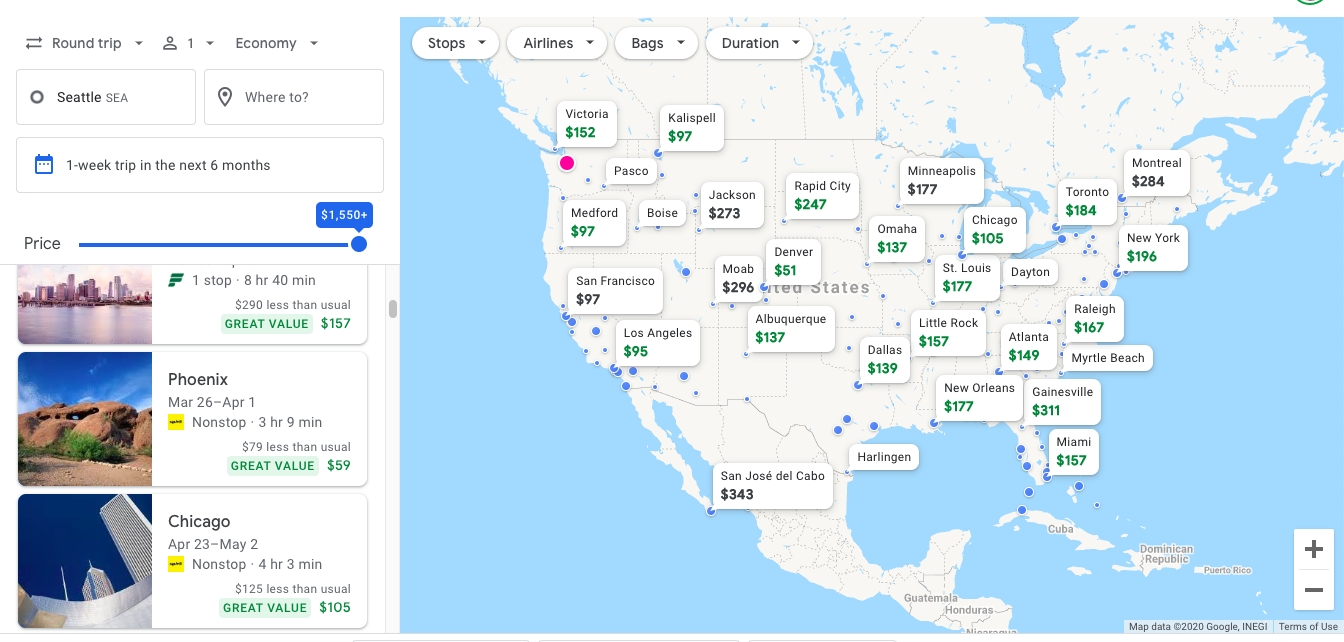Open the Economy cabin class dropdown

277,43
